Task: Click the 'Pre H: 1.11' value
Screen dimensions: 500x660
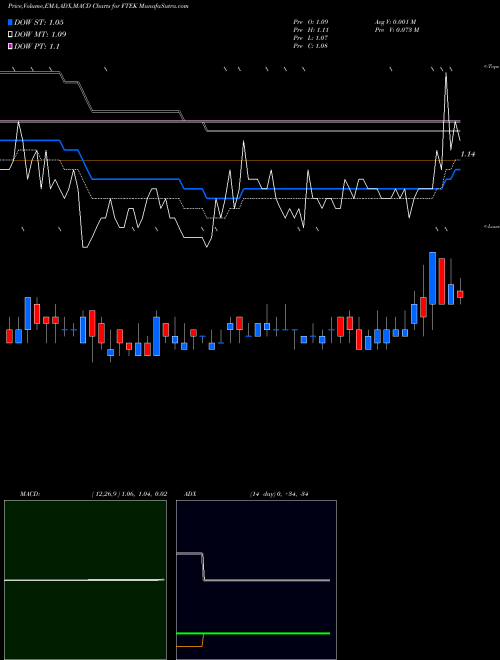Action: 311,30
